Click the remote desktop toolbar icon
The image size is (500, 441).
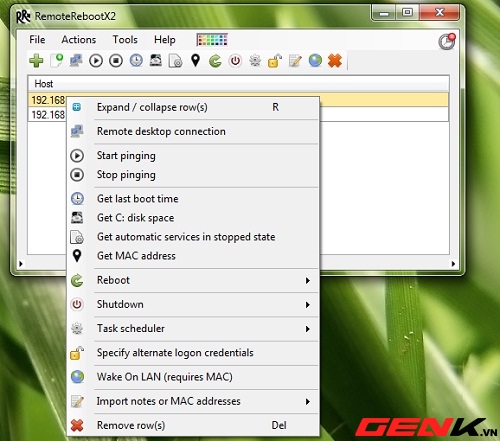coord(76,61)
